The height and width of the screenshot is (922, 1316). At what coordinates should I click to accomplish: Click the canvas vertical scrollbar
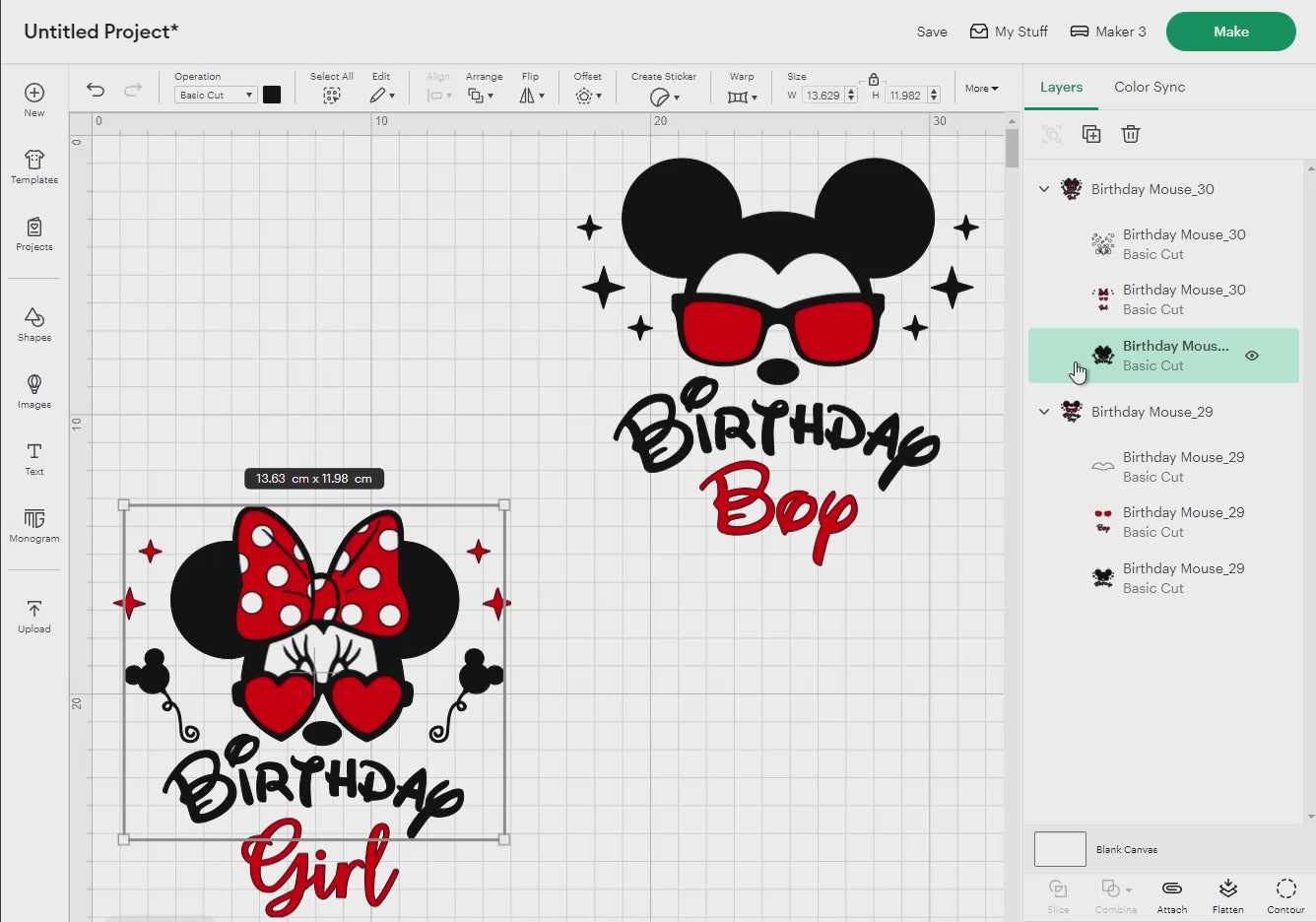[x=1012, y=148]
